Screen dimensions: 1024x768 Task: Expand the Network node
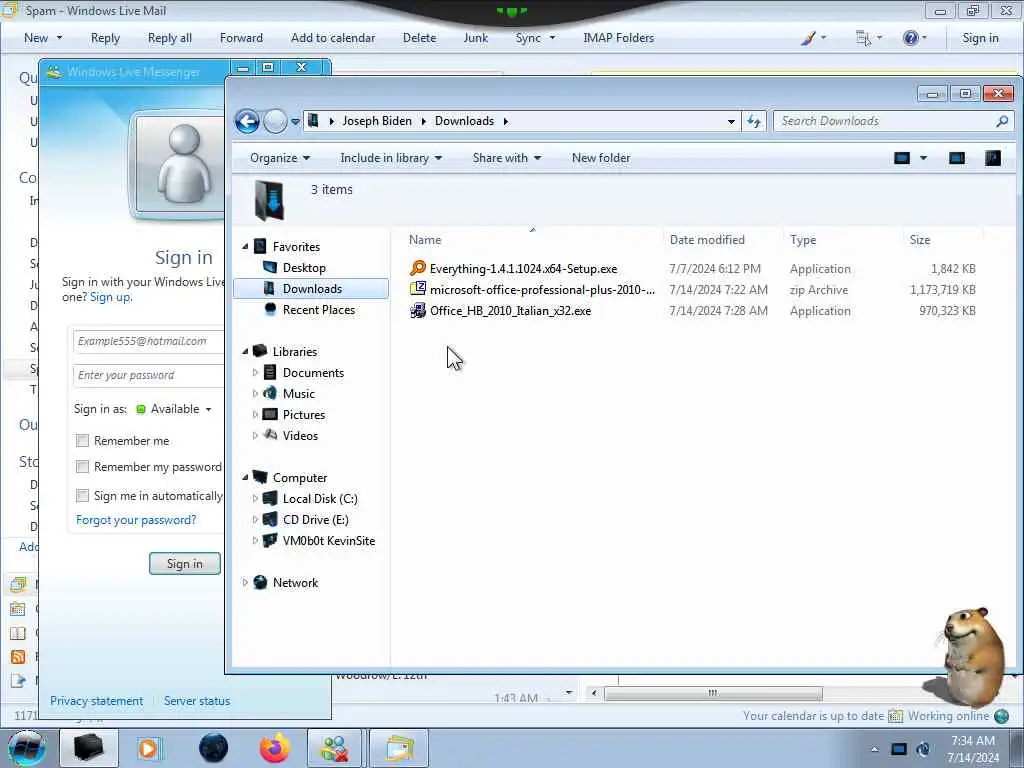(246, 583)
